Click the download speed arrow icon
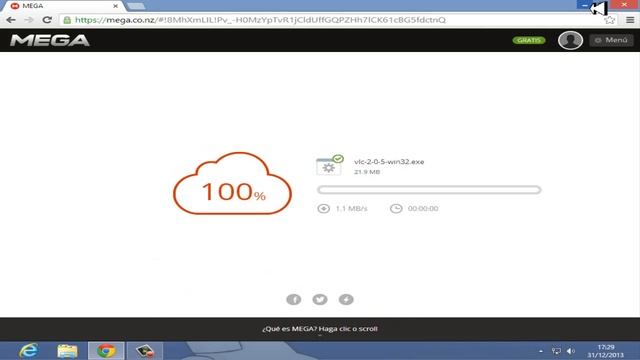The width and height of the screenshot is (640, 360). (x=323, y=209)
